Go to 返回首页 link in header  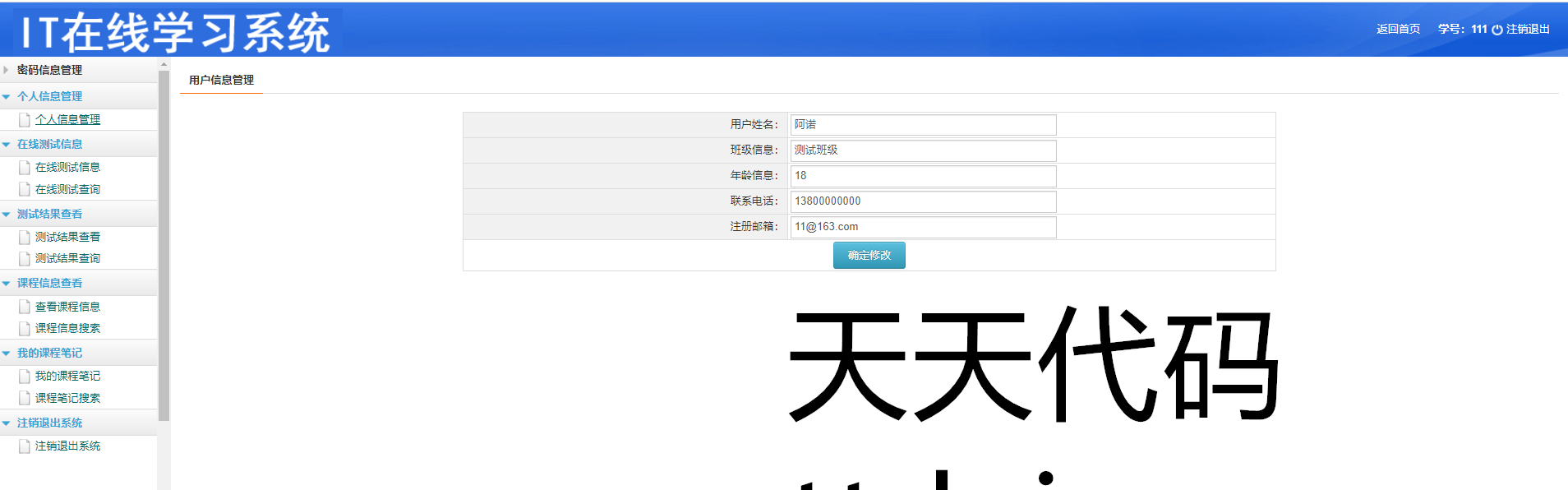[1398, 29]
